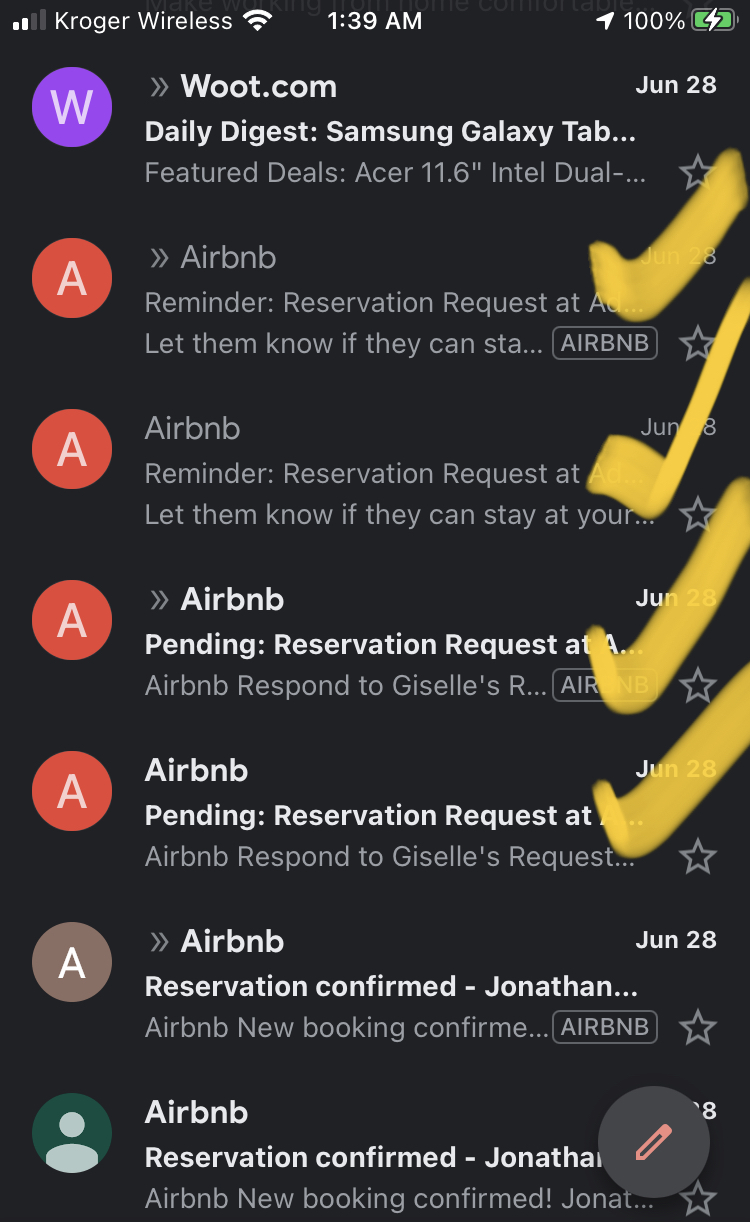Open "Daily Digest: Samsung Galaxy Tab" email

coord(390,132)
